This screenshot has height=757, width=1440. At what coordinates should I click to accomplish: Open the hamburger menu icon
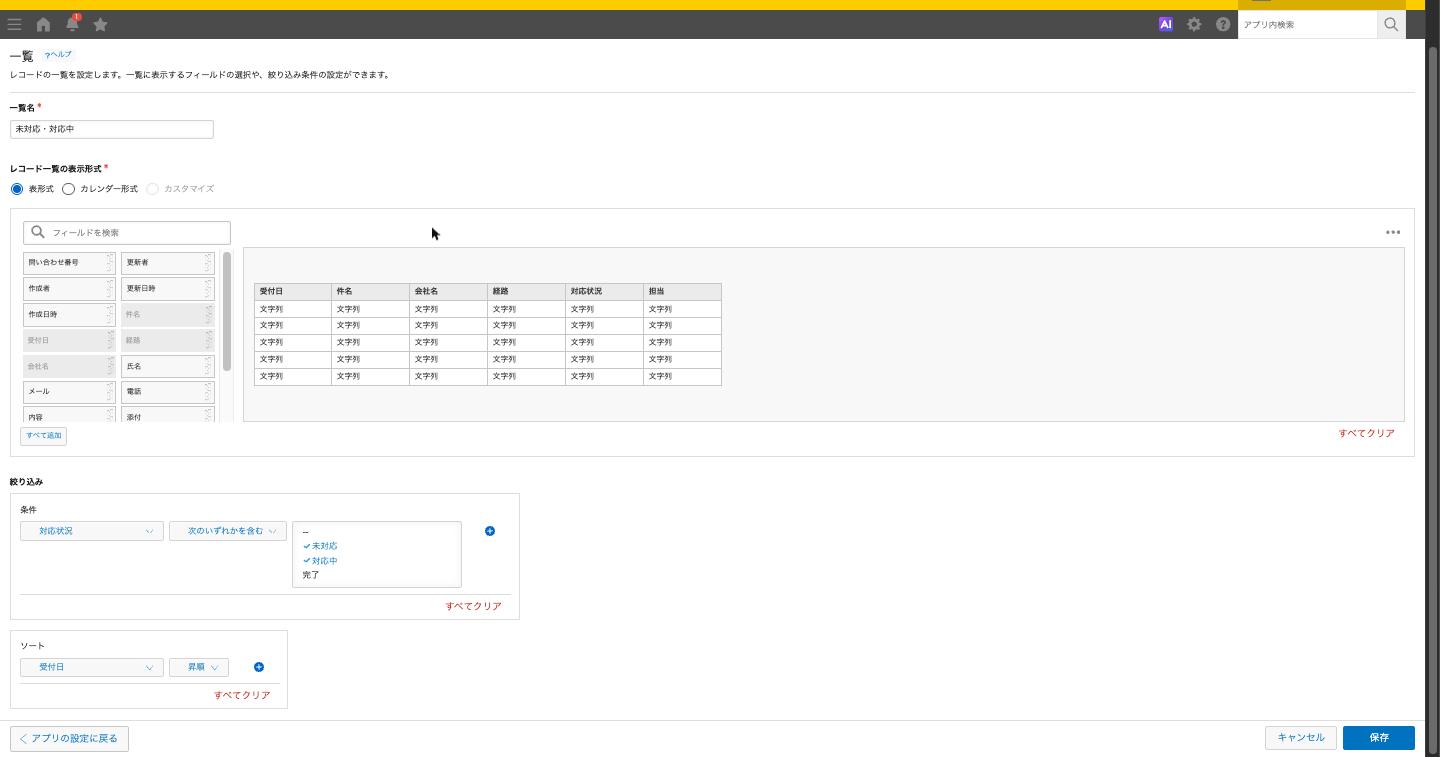coord(14,24)
